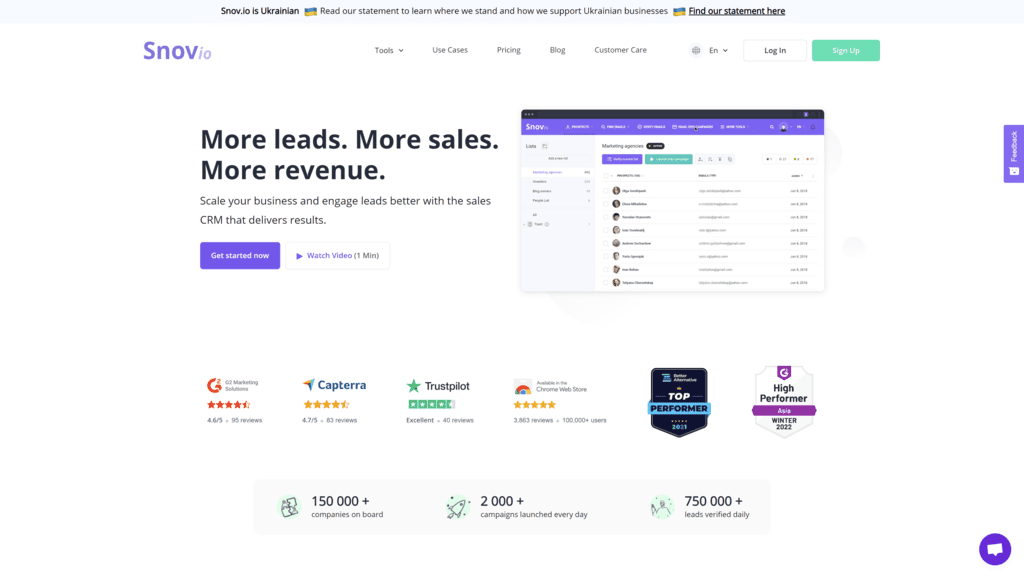Click the Capterra logo
The image size is (1024, 576).
pos(334,385)
